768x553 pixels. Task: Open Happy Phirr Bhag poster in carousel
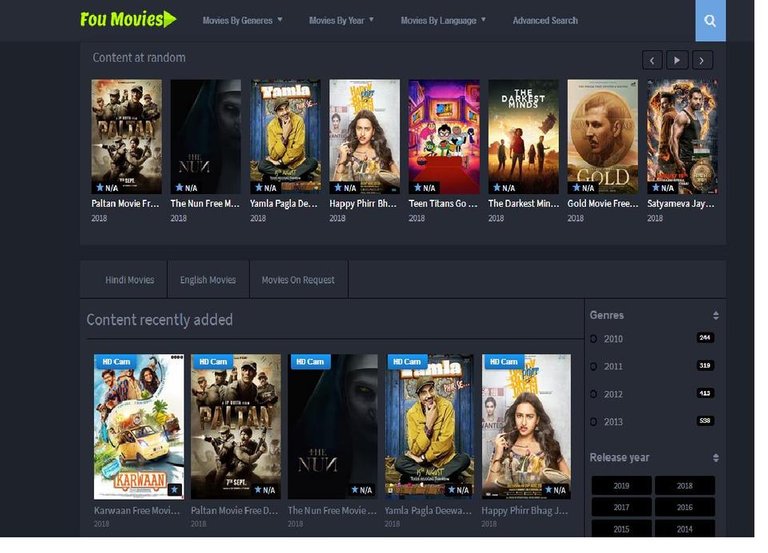point(364,137)
